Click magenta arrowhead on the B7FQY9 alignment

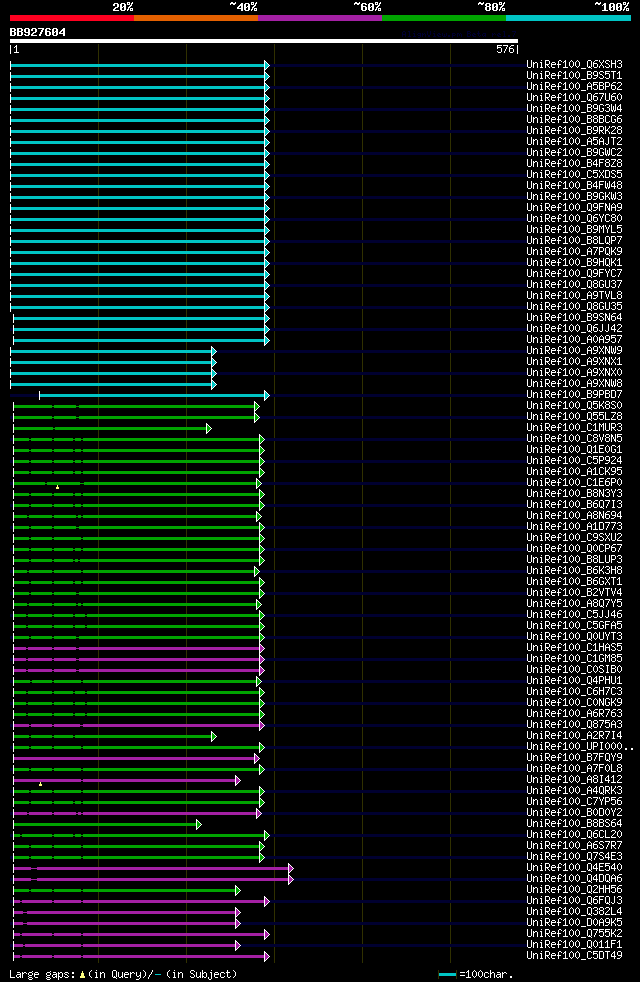pos(257,758)
